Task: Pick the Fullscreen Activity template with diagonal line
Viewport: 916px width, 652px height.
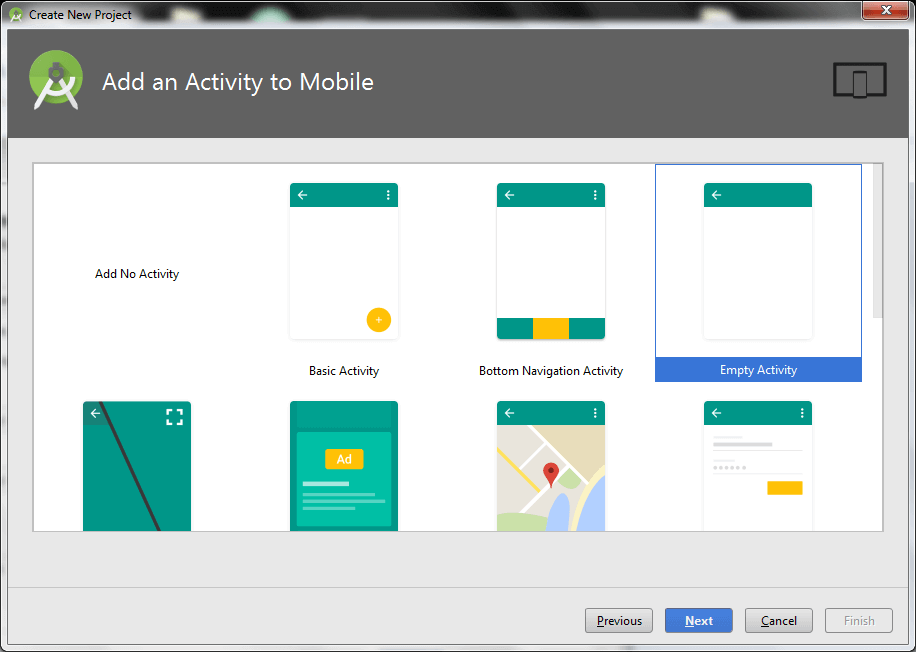Action: coord(137,465)
